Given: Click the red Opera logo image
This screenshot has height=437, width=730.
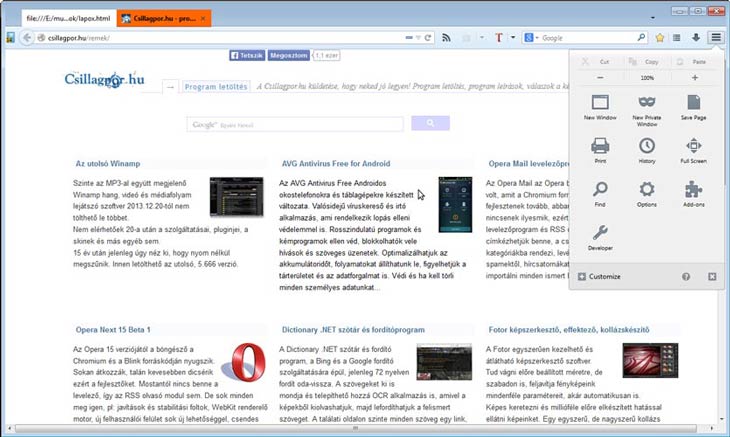Looking at the screenshot, I should coord(243,362).
